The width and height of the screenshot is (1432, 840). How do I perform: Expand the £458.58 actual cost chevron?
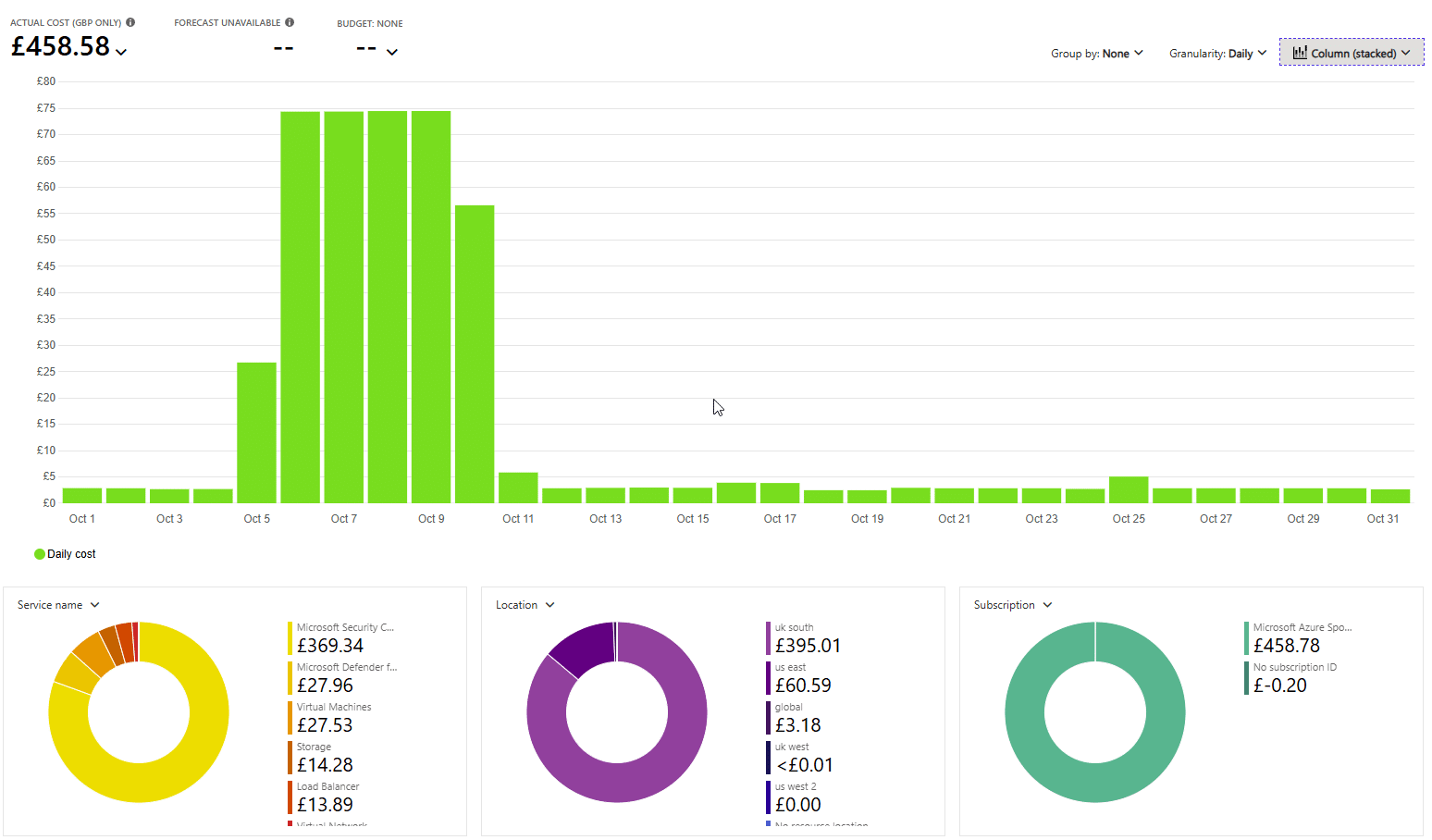[121, 53]
